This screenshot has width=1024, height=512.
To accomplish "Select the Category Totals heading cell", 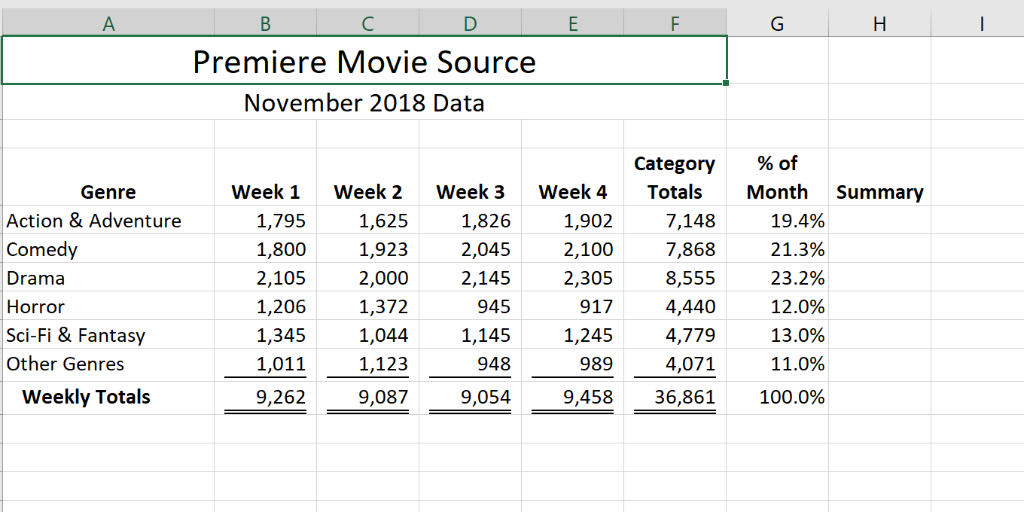I will [675, 177].
